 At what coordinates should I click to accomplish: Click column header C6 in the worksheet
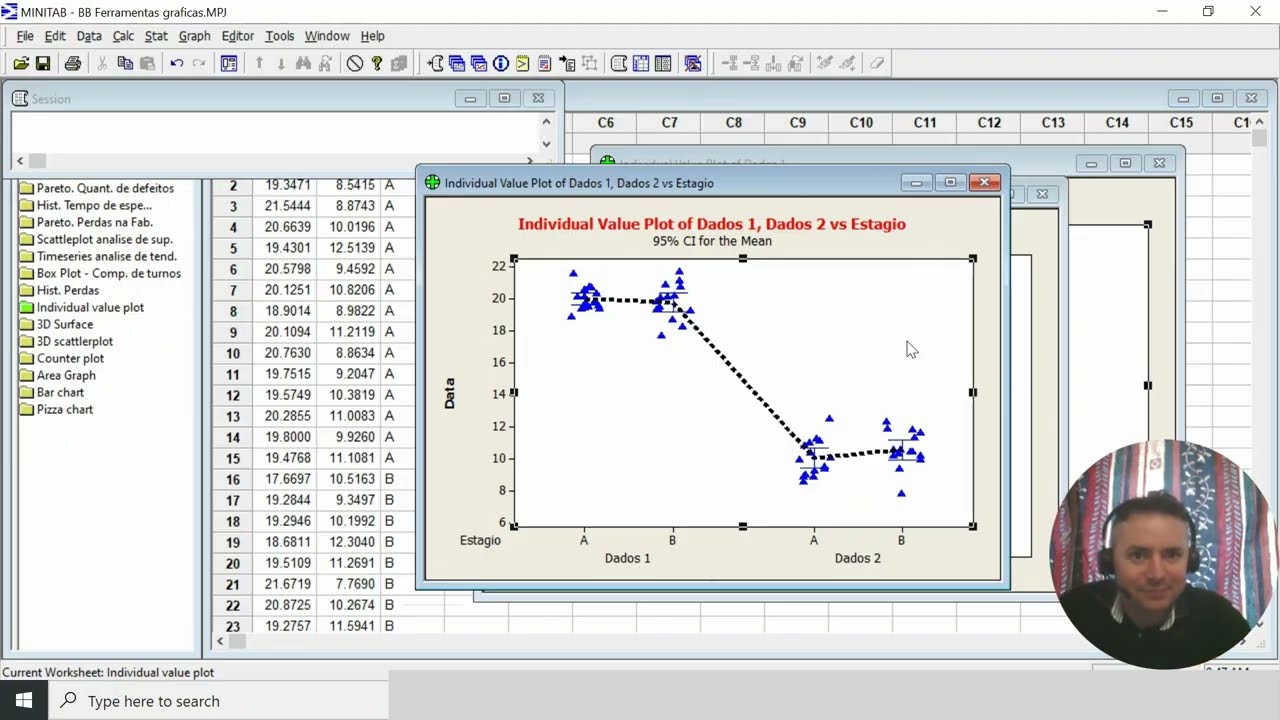coord(605,123)
